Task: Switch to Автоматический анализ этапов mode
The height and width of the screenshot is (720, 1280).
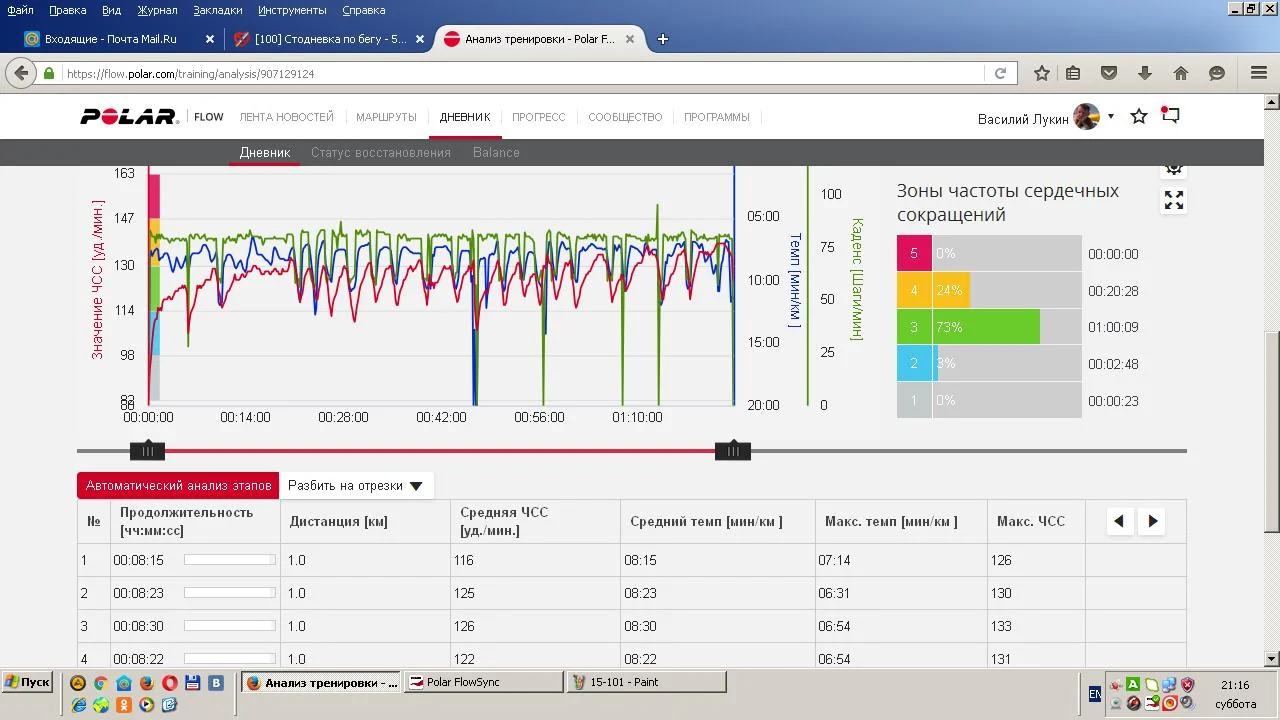Action: pyautogui.click(x=178, y=485)
